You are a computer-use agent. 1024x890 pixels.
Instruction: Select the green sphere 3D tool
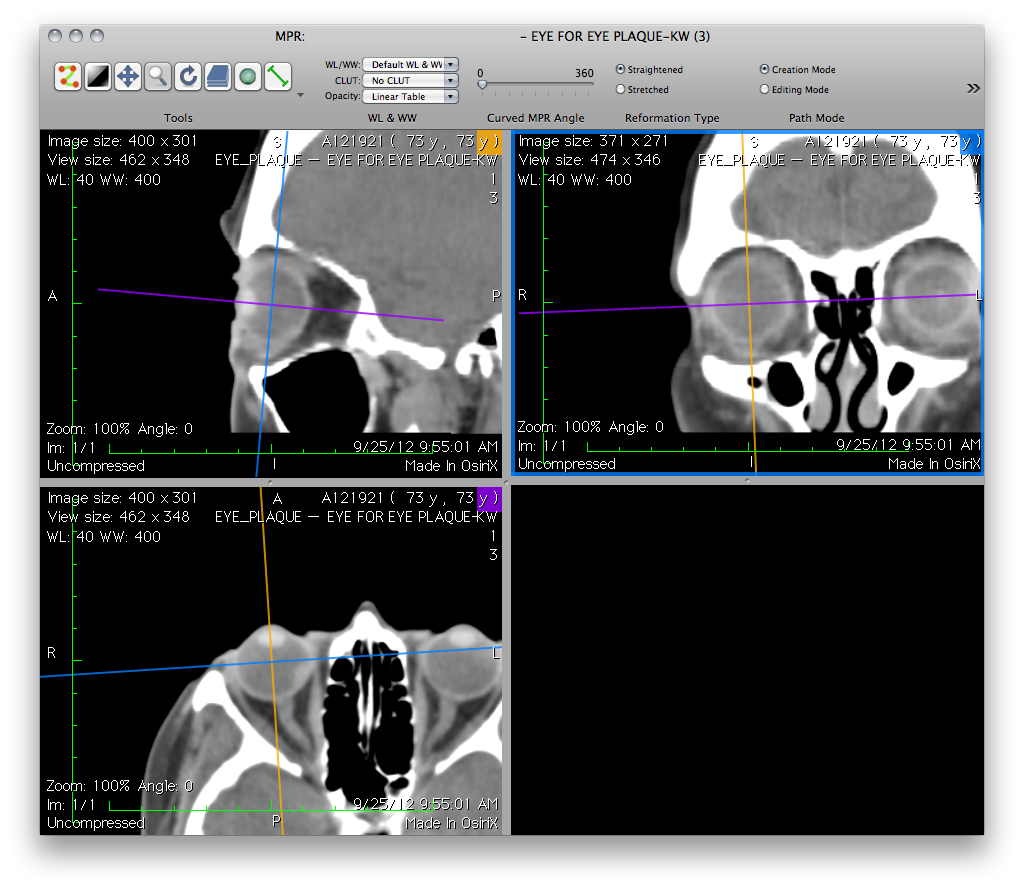pyautogui.click(x=247, y=76)
